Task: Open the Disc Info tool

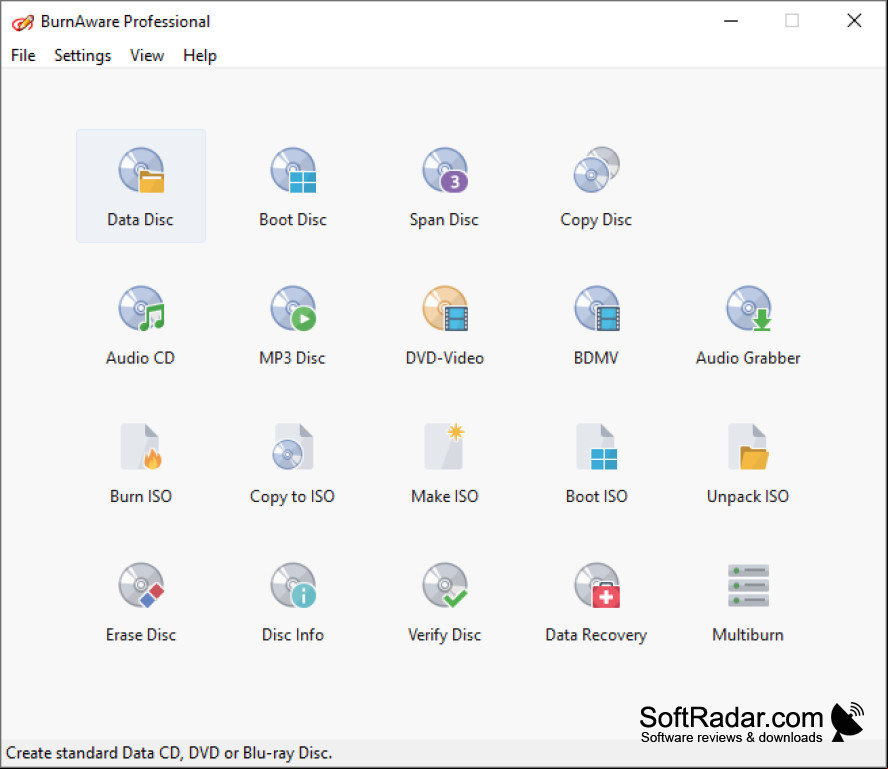Action: (x=293, y=601)
